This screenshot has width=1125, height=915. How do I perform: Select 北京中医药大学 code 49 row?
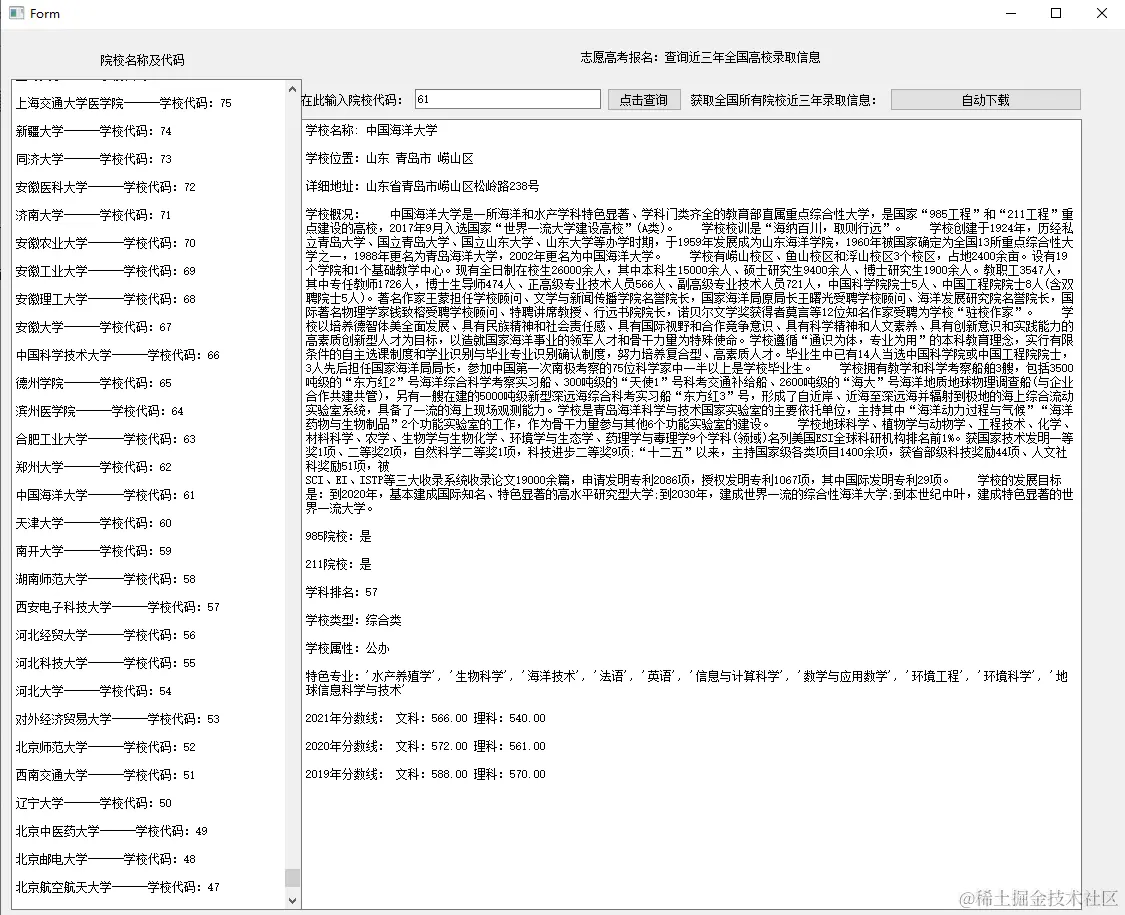111,831
